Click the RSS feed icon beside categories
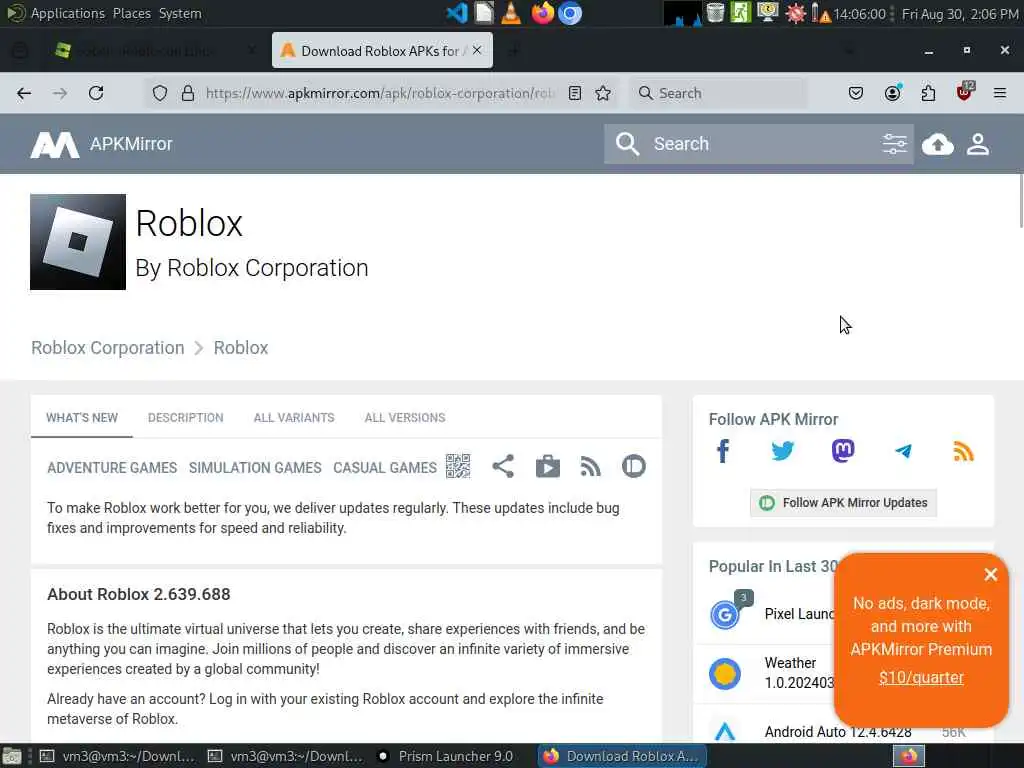The height and width of the screenshot is (768, 1024). pyautogui.click(x=590, y=466)
